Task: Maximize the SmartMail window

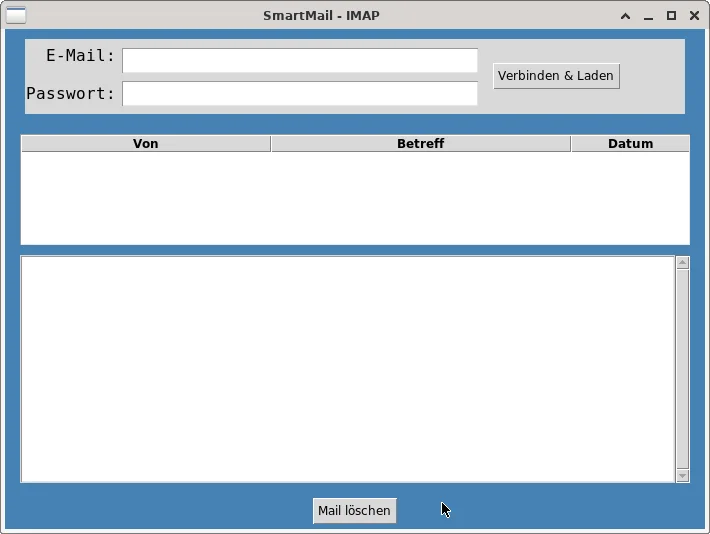Action: coord(672,16)
